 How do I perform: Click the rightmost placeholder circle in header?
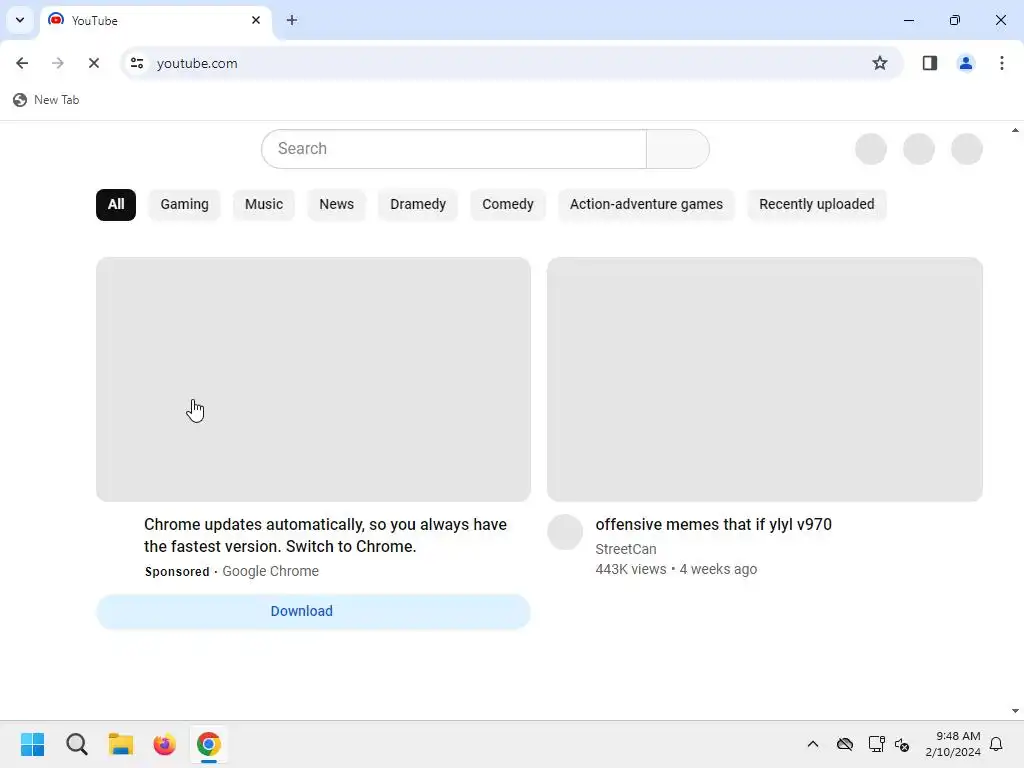(967, 149)
